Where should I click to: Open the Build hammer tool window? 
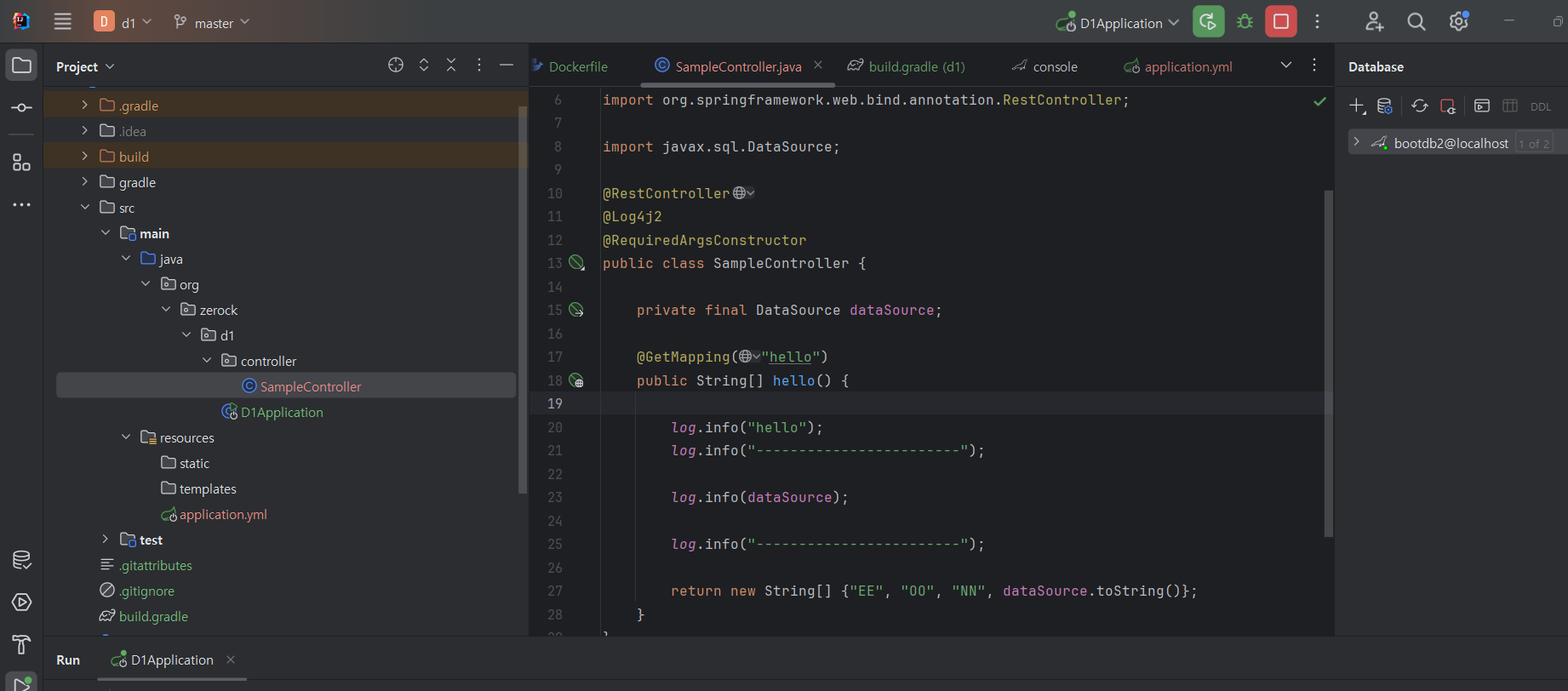pos(22,644)
